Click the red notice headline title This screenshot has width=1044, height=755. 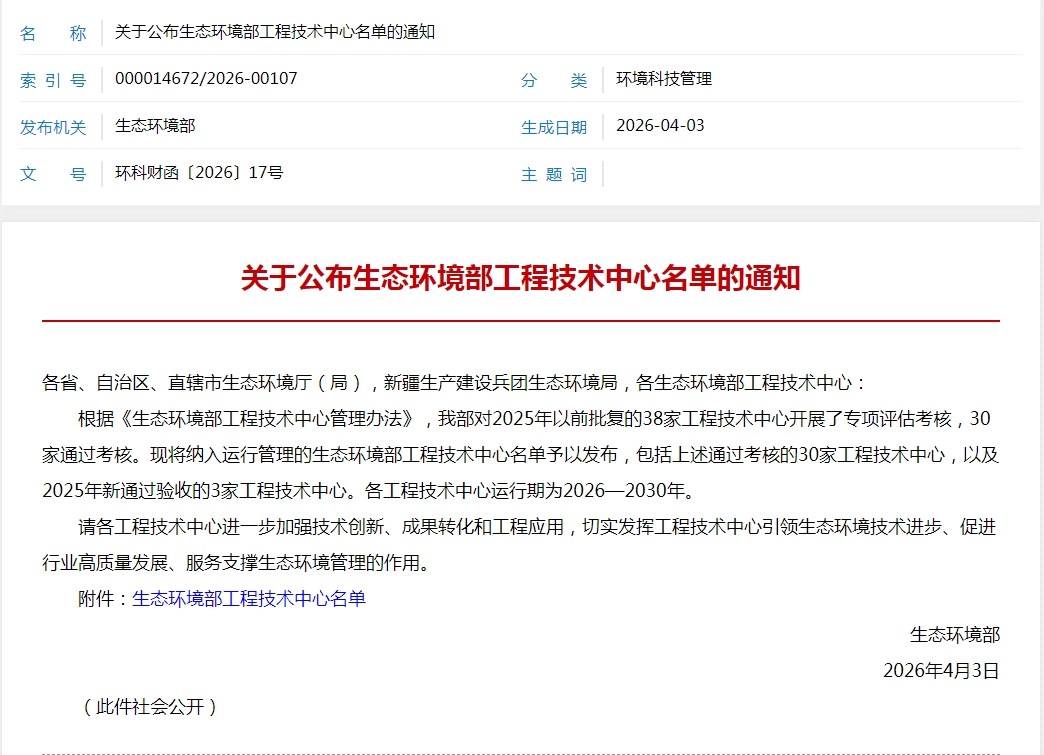pyautogui.click(x=520, y=278)
